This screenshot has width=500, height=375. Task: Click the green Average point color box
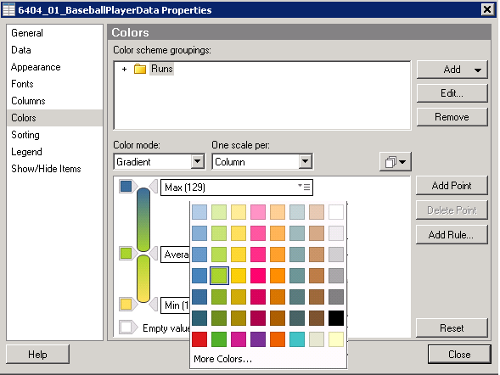pos(126,253)
